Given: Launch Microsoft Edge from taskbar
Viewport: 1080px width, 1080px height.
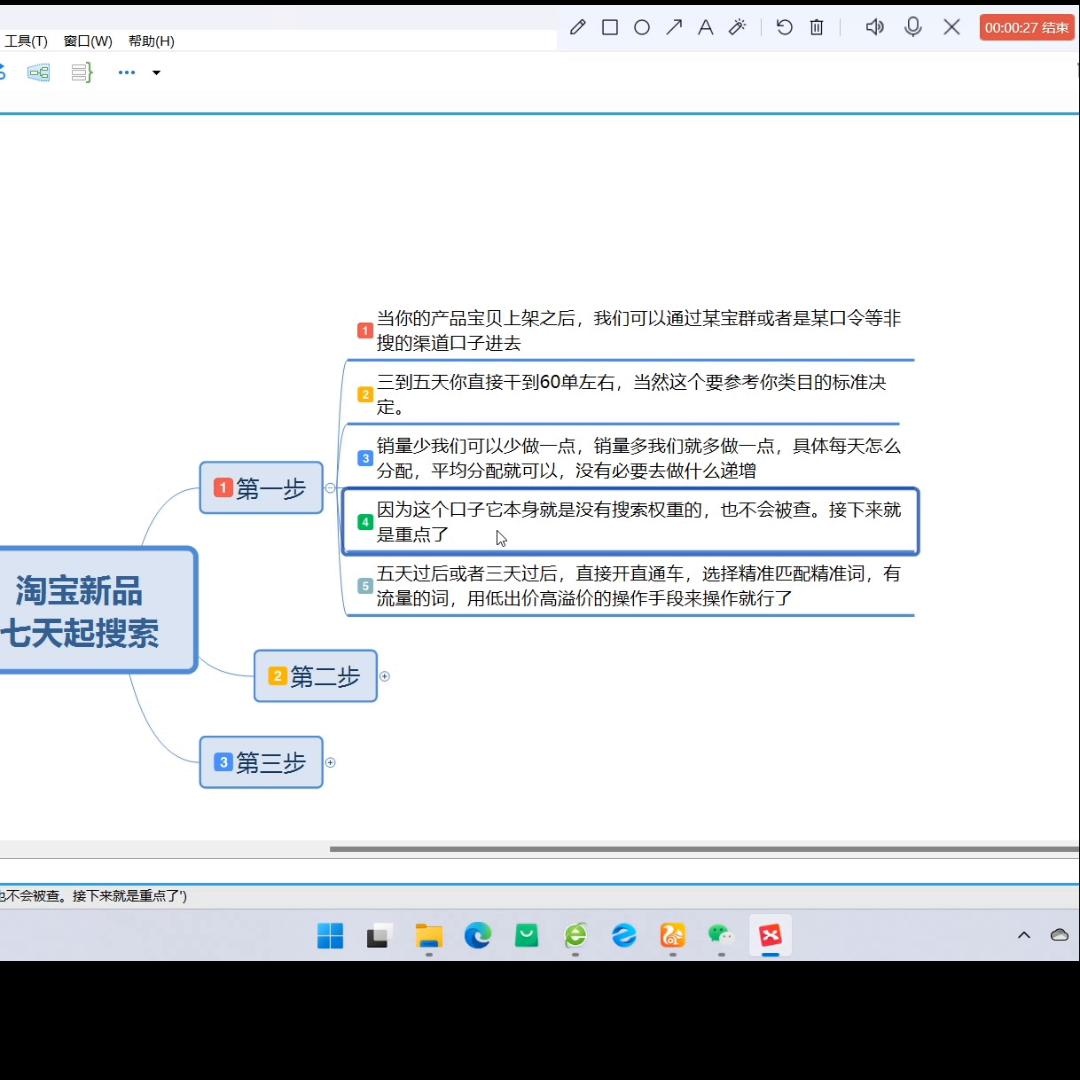Looking at the screenshot, I should 477,935.
